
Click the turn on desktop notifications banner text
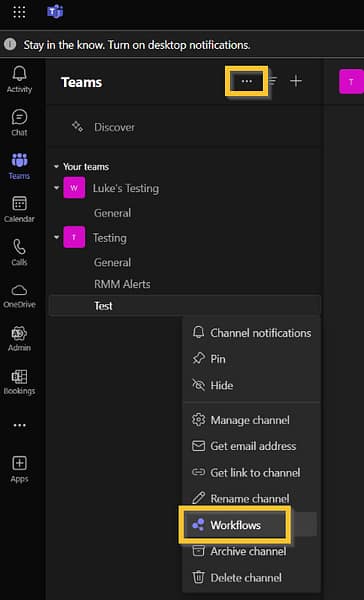(x=137, y=45)
